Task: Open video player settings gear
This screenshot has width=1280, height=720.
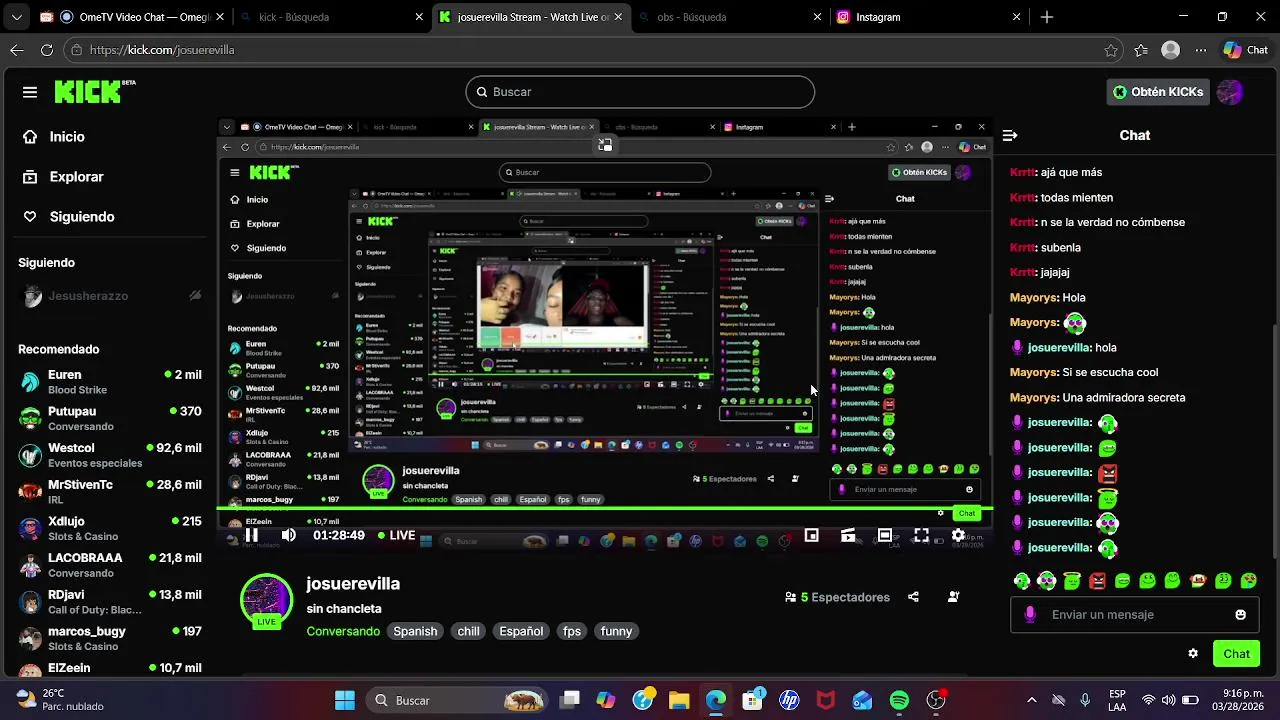Action: pos(958,535)
